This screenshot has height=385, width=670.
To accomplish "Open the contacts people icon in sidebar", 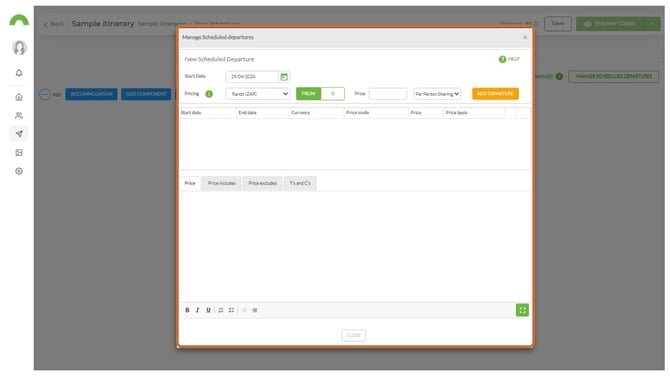I will pos(19,115).
